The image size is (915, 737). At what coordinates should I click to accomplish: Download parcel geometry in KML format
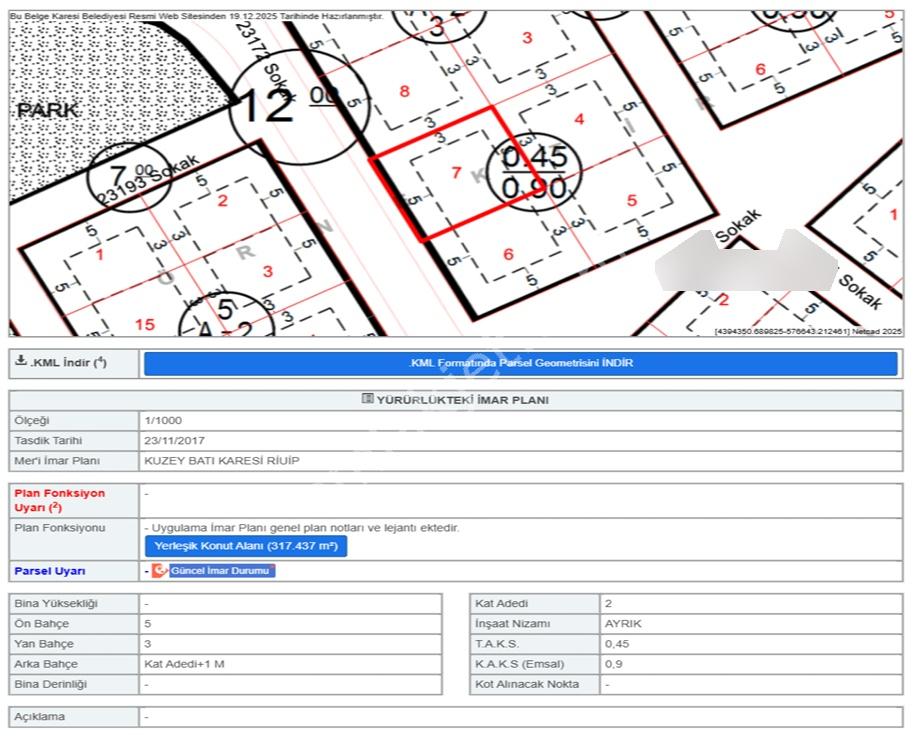(521, 363)
